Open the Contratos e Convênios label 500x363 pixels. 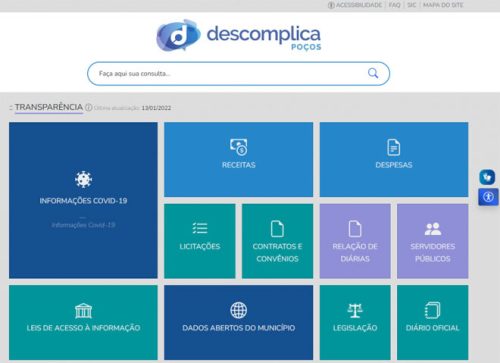tap(277, 252)
